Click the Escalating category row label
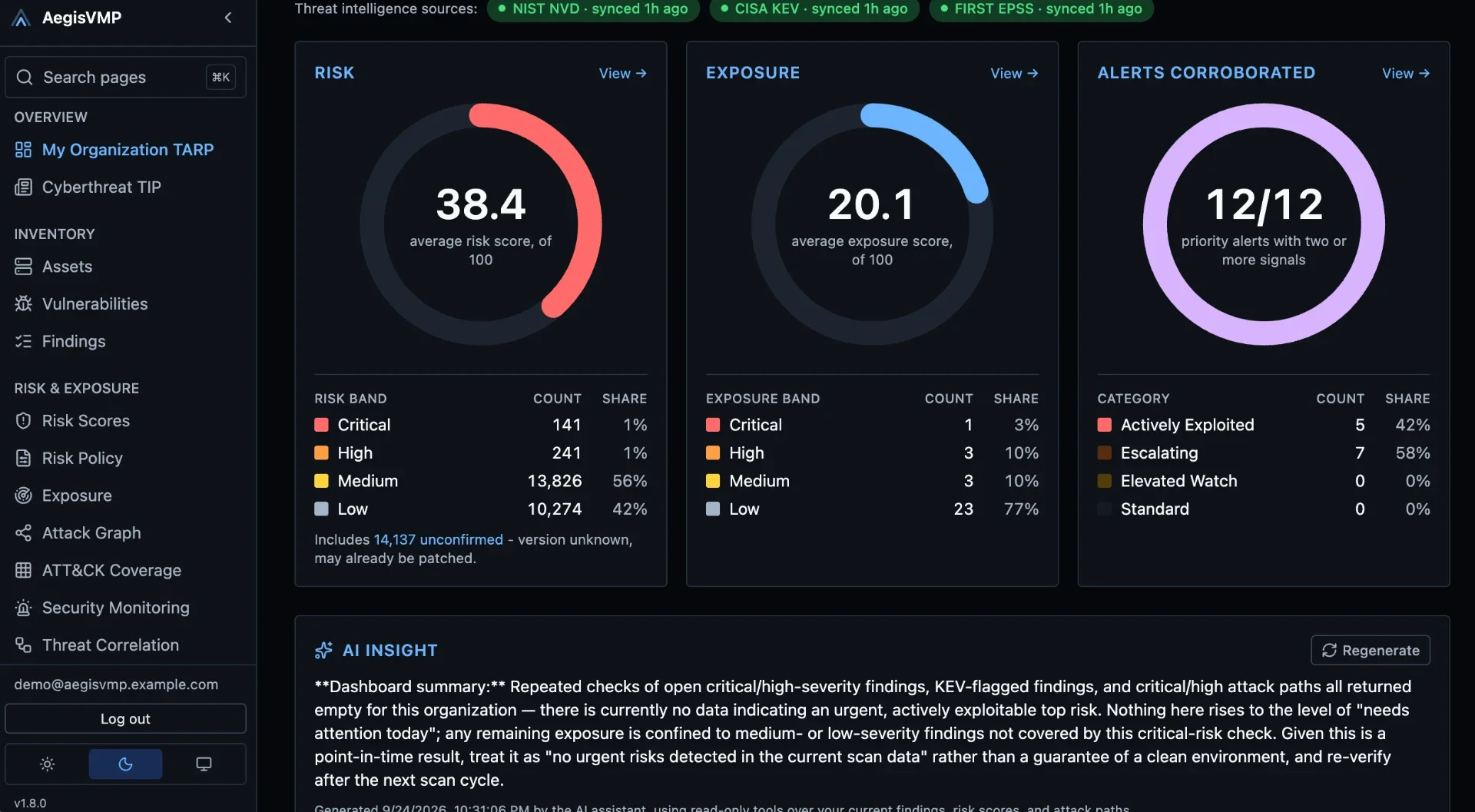Viewport: 1475px width, 812px height. pos(1158,452)
